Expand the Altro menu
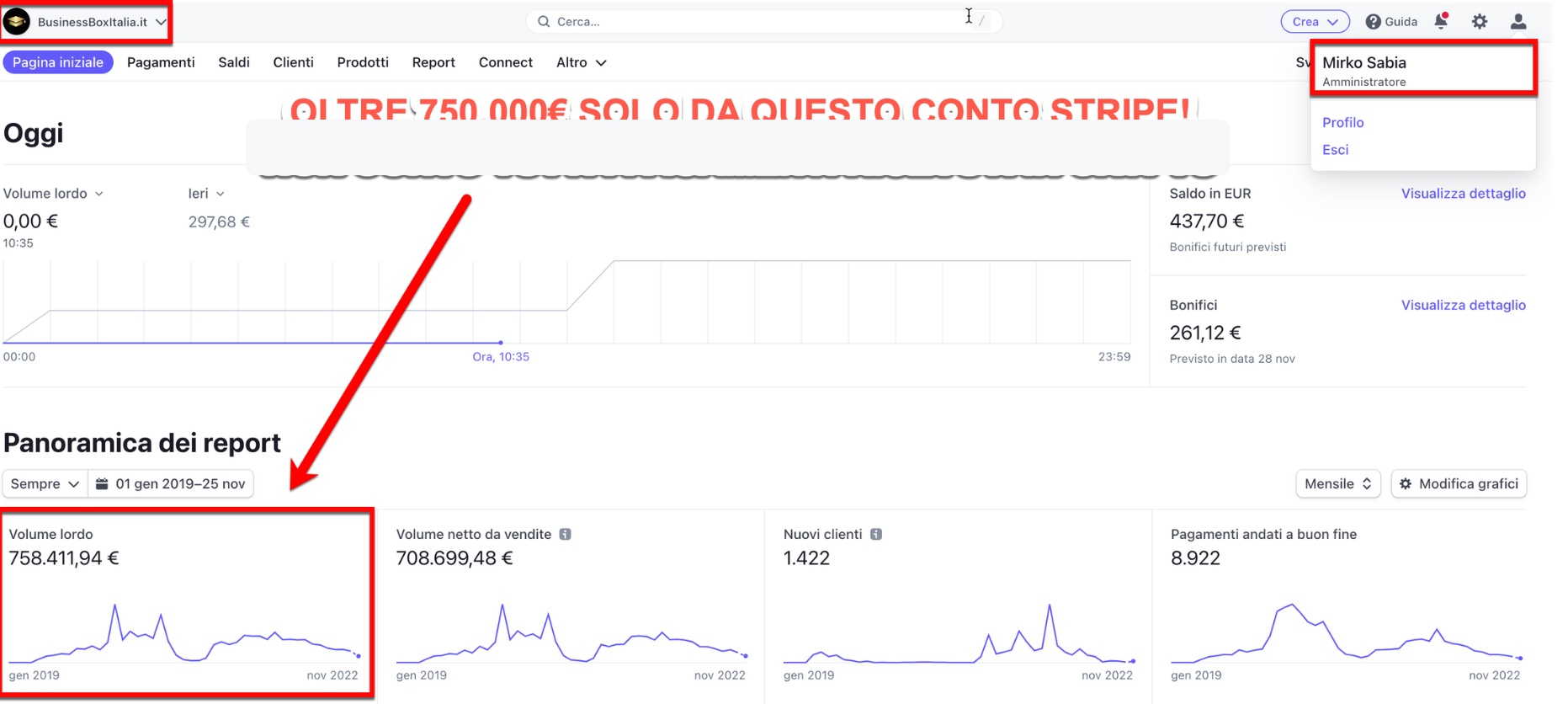 [581, 62]
